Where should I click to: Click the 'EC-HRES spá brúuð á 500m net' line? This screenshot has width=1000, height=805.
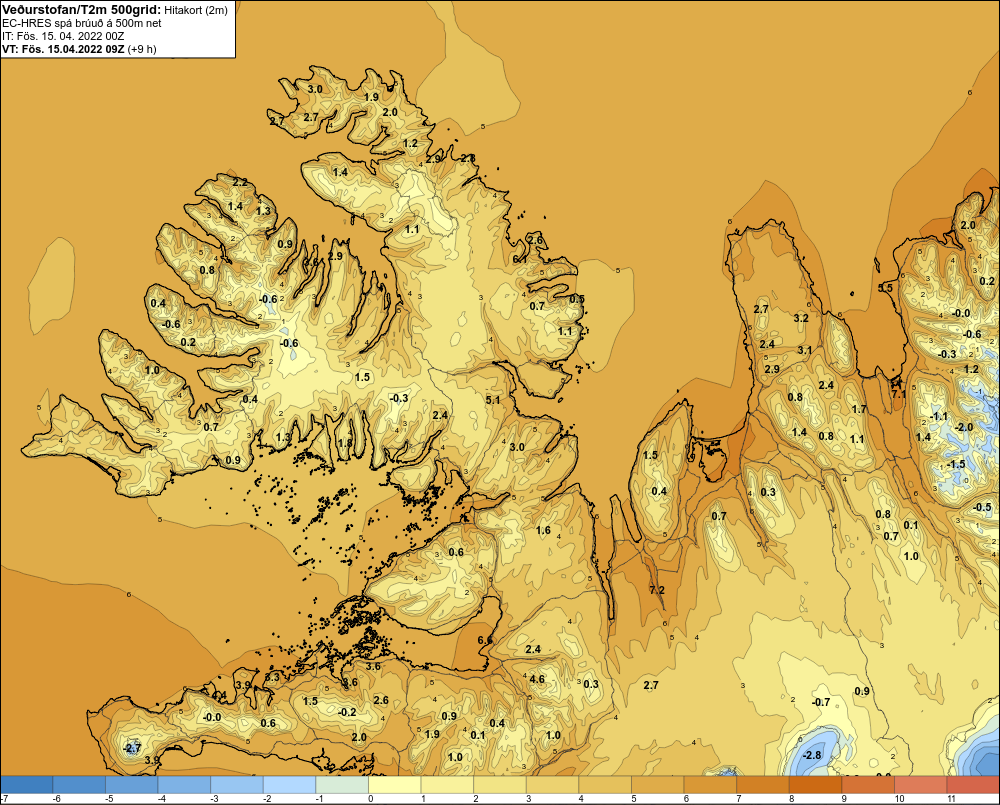point(82,23)
